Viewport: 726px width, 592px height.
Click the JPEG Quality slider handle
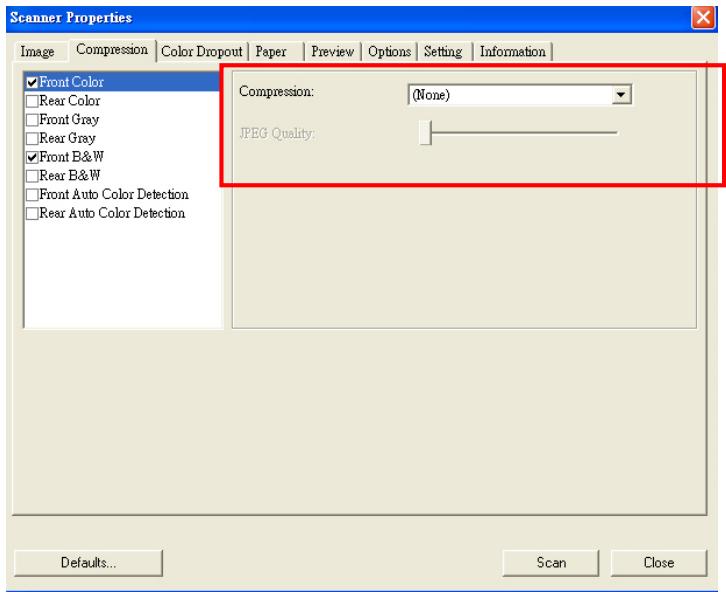click(x=424, y=132)
